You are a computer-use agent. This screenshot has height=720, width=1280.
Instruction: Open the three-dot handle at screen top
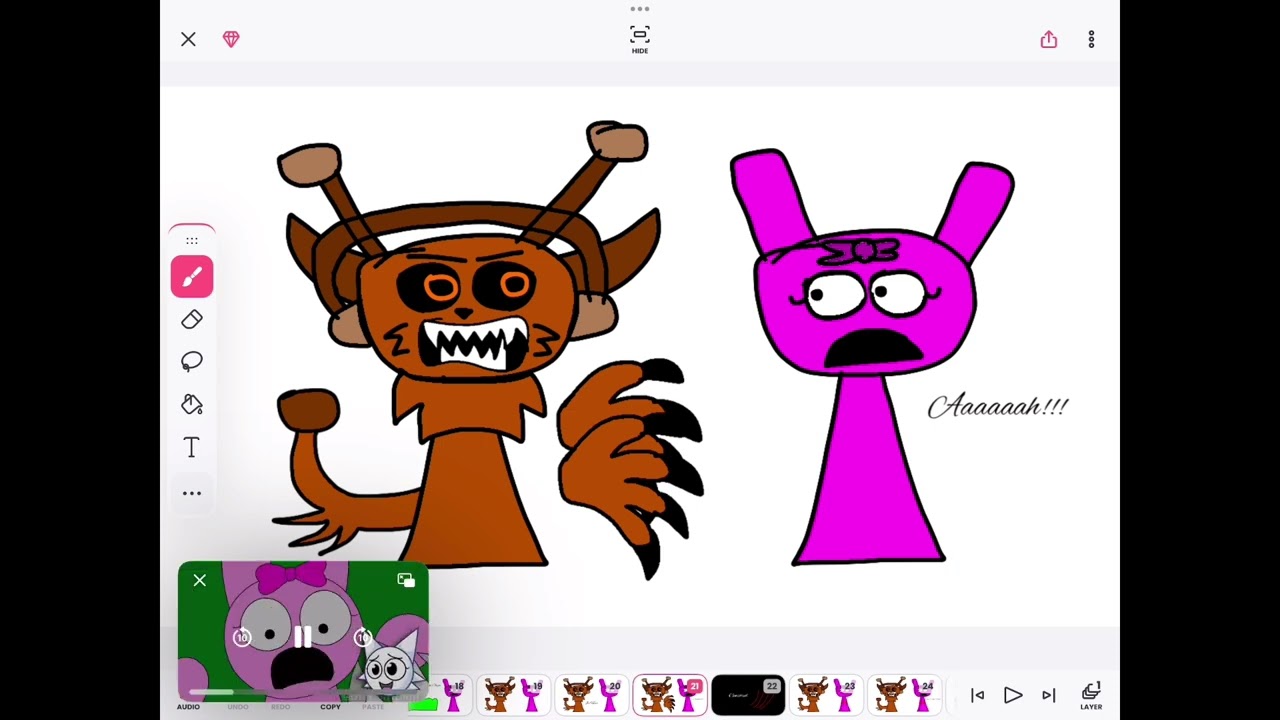tap(640, 9)
